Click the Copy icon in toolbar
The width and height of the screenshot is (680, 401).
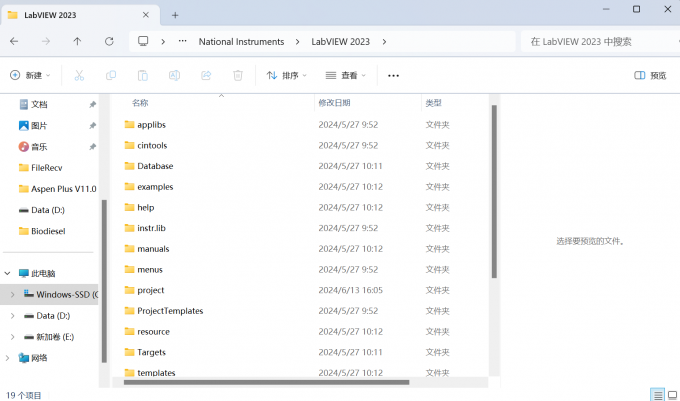pos(111,75)
